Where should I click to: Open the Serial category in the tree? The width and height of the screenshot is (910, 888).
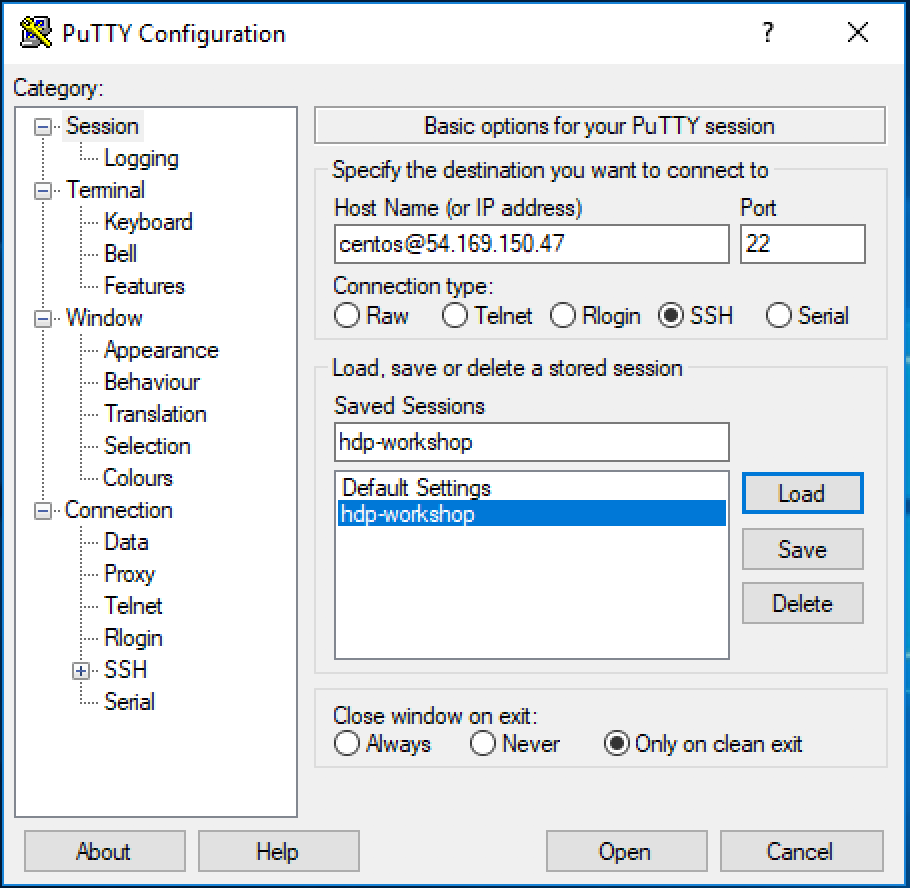tap(129, 702)
